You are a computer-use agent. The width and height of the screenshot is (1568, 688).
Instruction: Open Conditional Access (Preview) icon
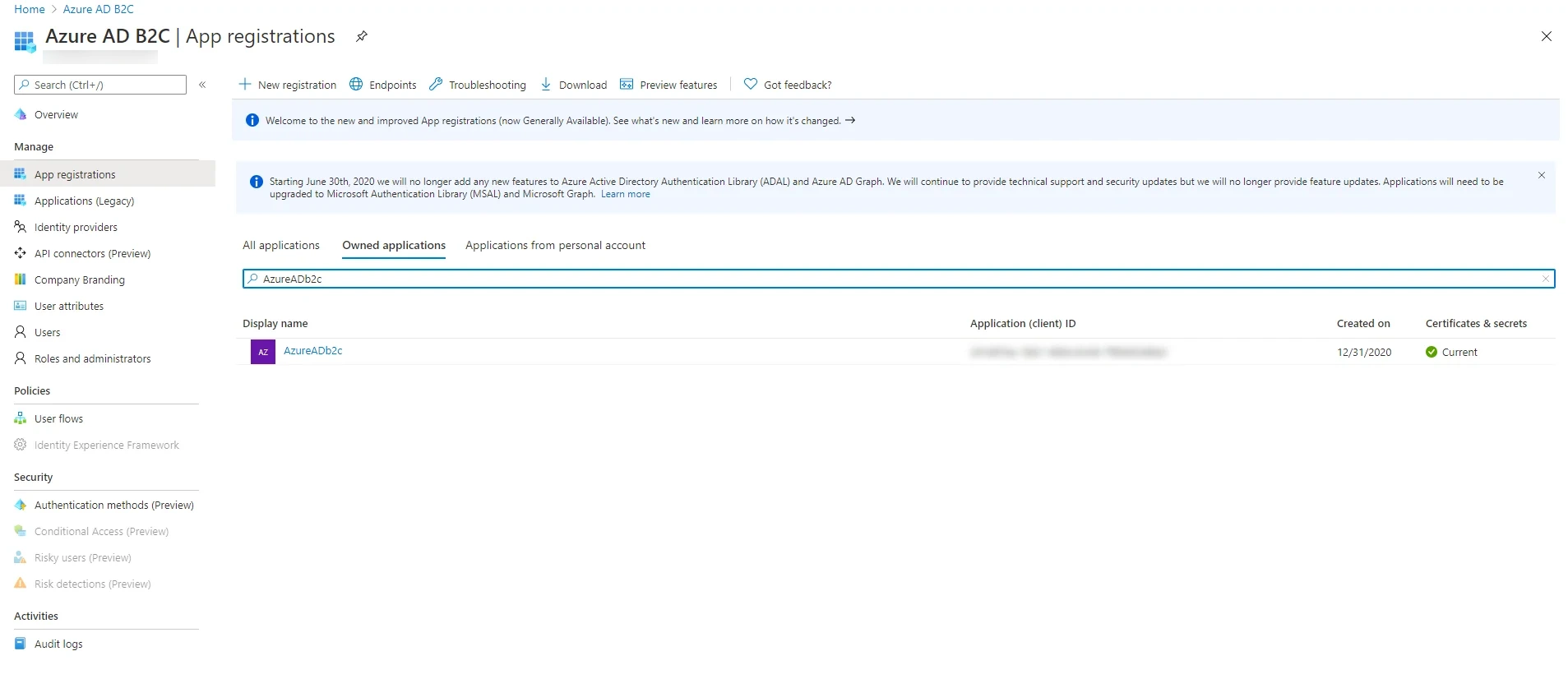[21, 531]
